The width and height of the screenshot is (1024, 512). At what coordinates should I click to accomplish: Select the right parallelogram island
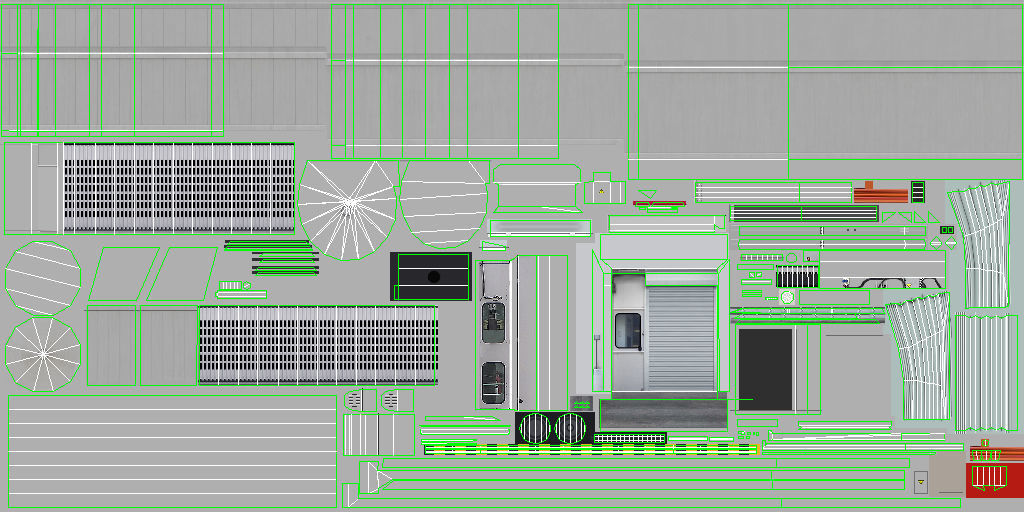[182, 274]
